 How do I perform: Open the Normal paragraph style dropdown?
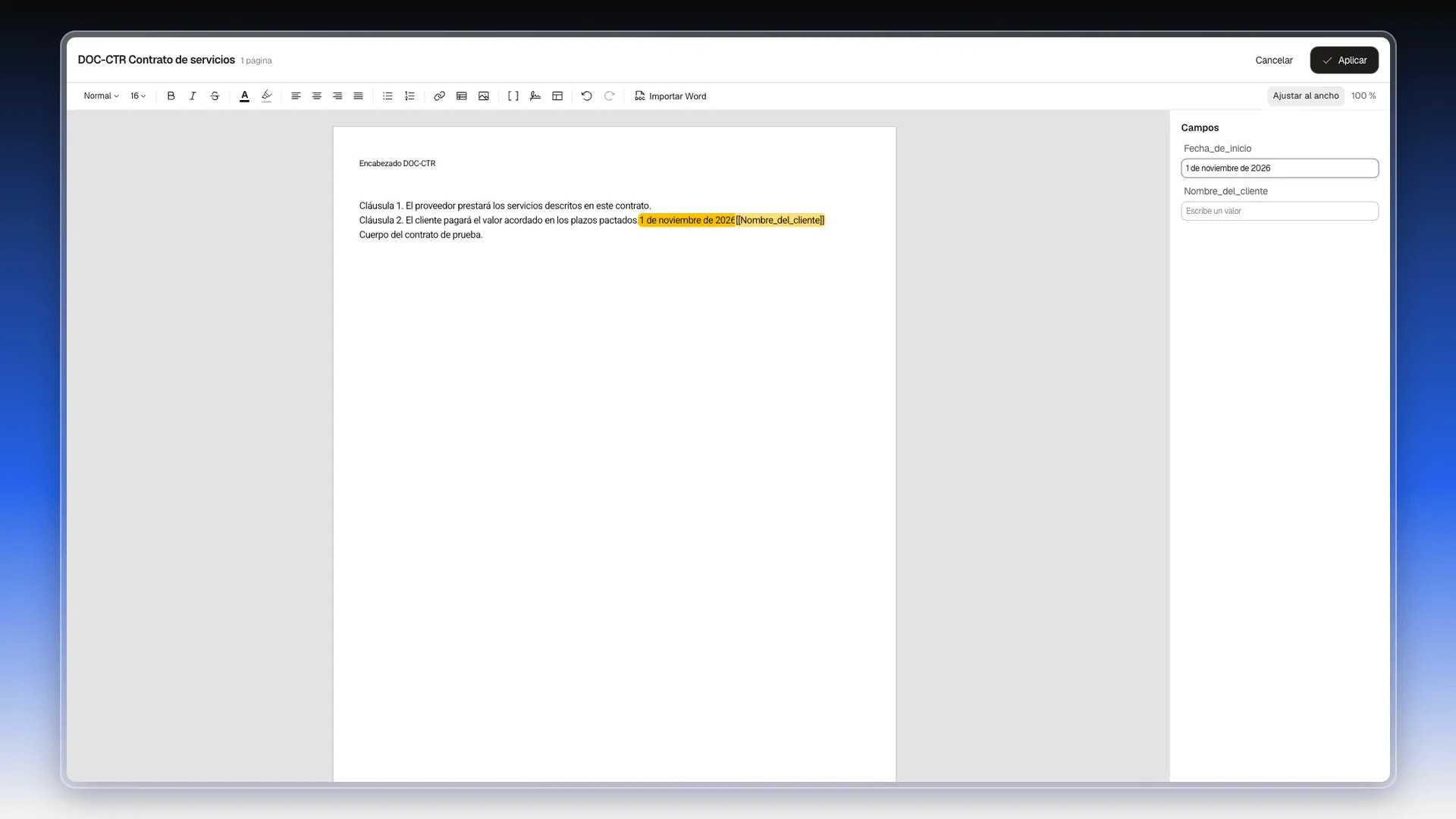101,96
